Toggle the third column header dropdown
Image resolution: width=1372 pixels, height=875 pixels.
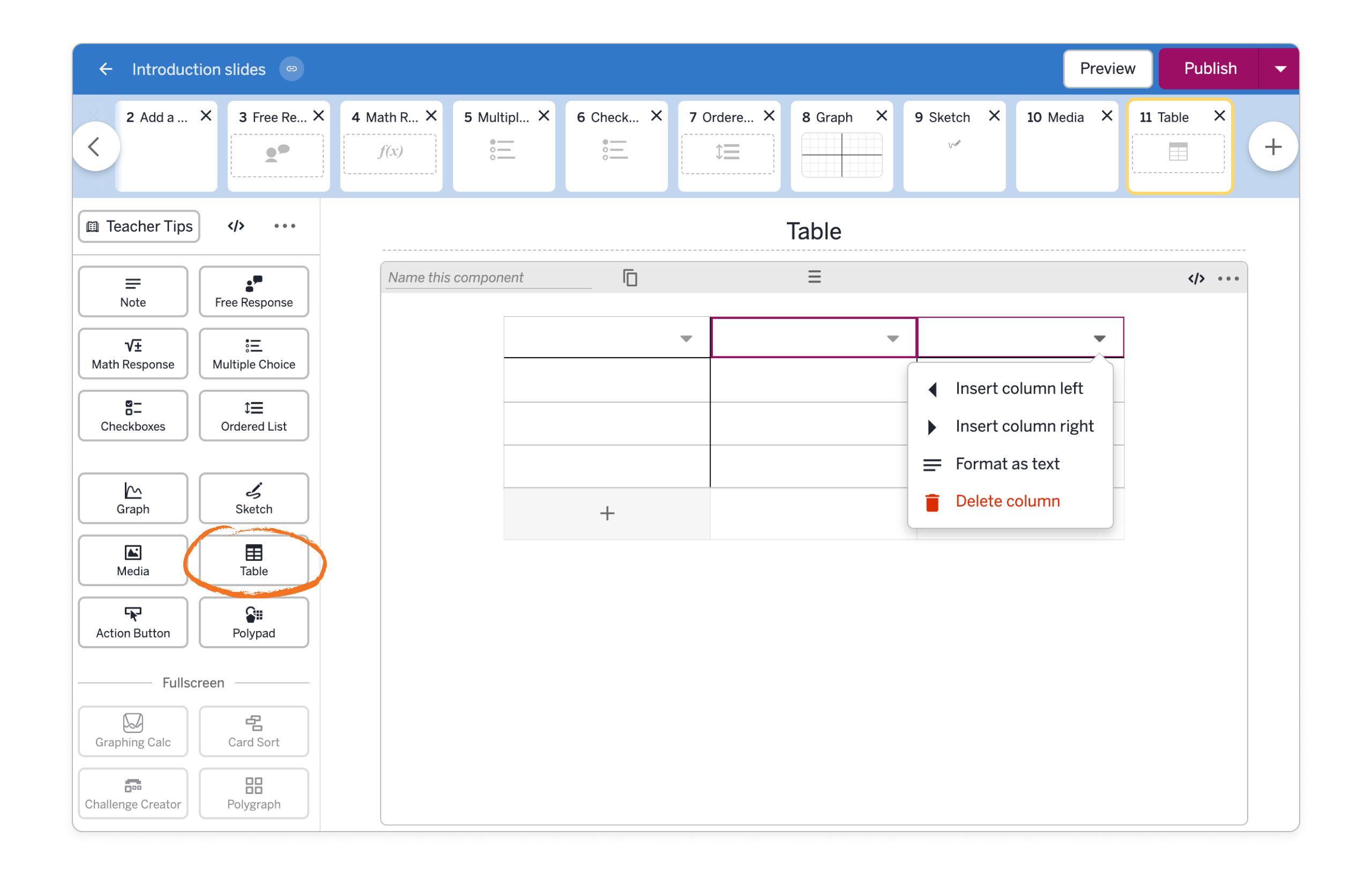[1099, 339]
